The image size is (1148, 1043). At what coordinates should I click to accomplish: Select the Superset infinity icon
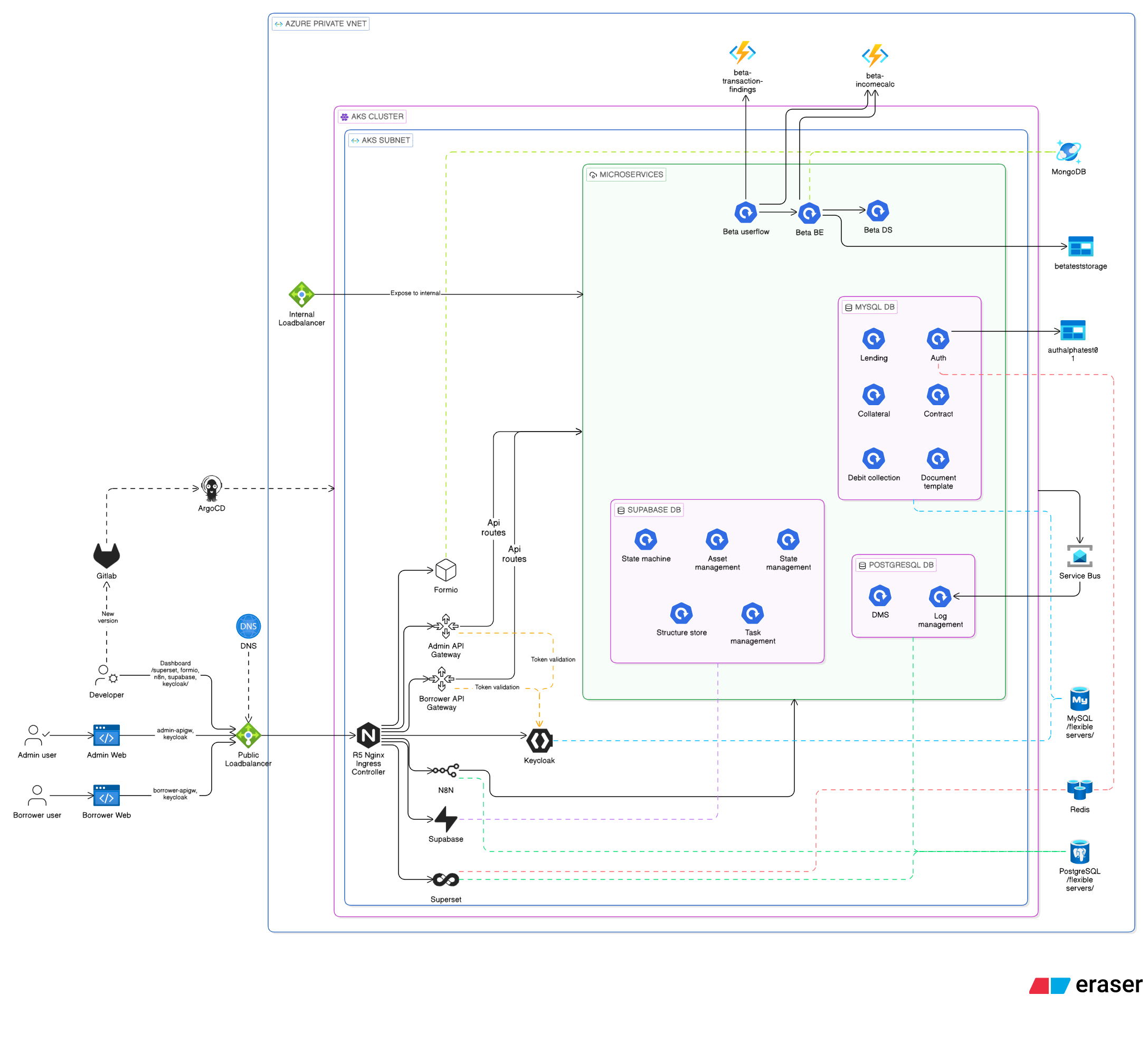(445, 879)
